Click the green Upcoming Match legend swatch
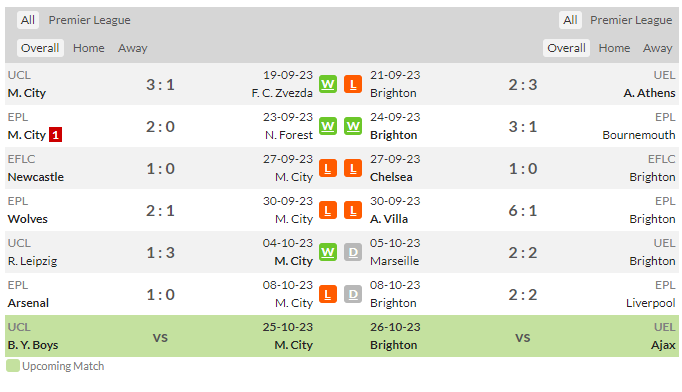Screen dimensions: 682x392 click(13, 366)
